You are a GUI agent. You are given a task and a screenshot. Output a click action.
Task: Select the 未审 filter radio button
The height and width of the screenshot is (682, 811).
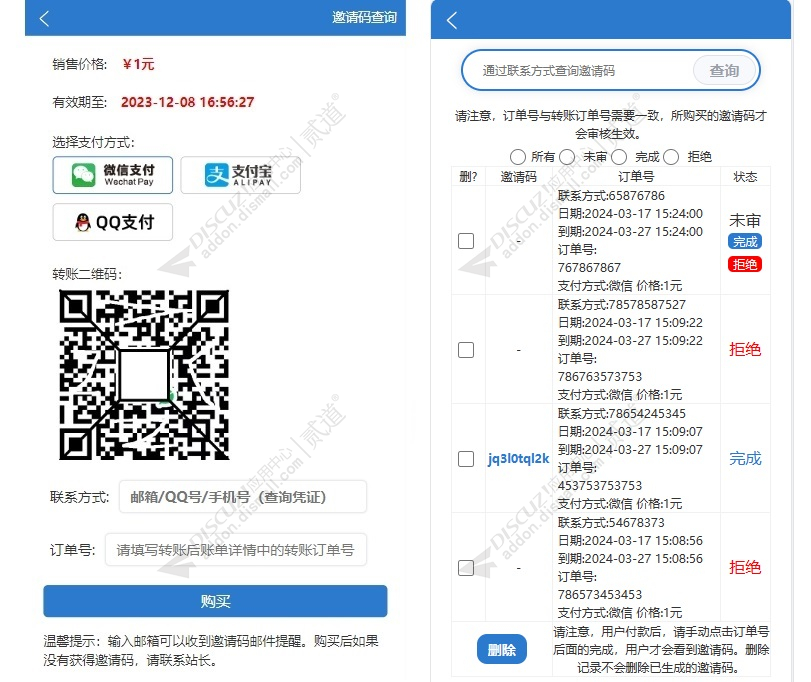tap(568, 157)
